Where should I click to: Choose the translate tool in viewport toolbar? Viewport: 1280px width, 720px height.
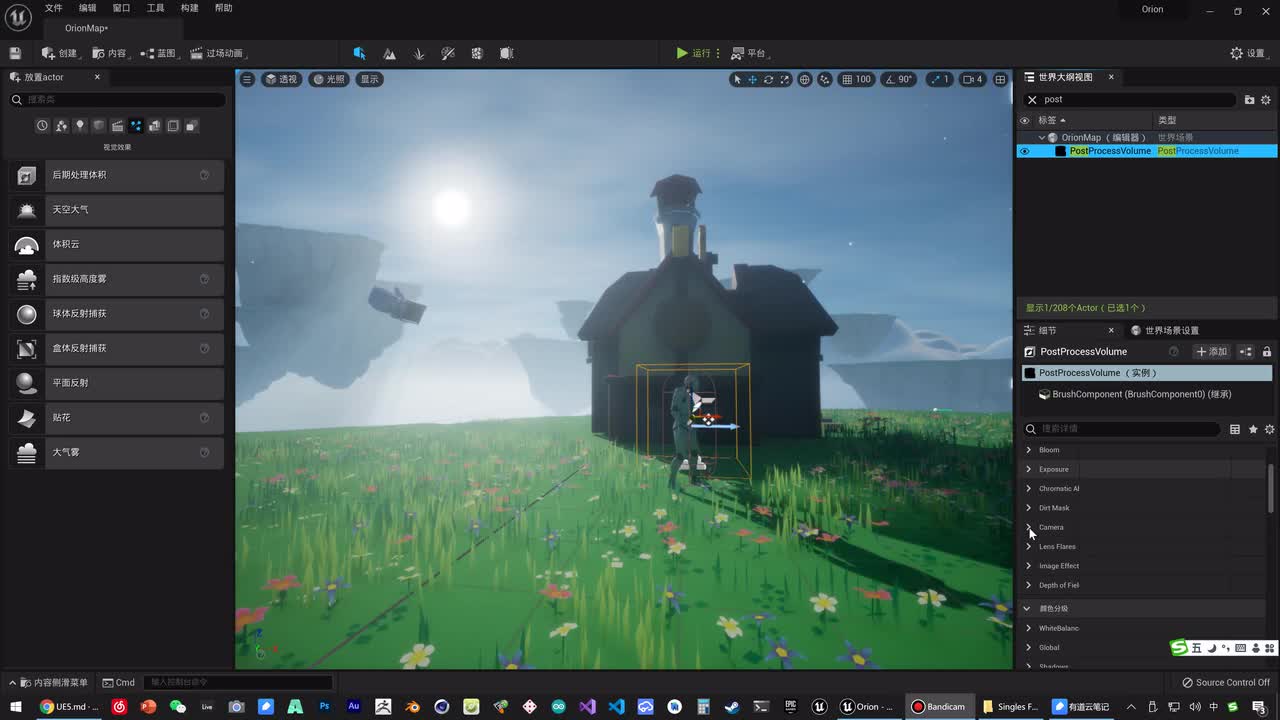click(753, 79)
